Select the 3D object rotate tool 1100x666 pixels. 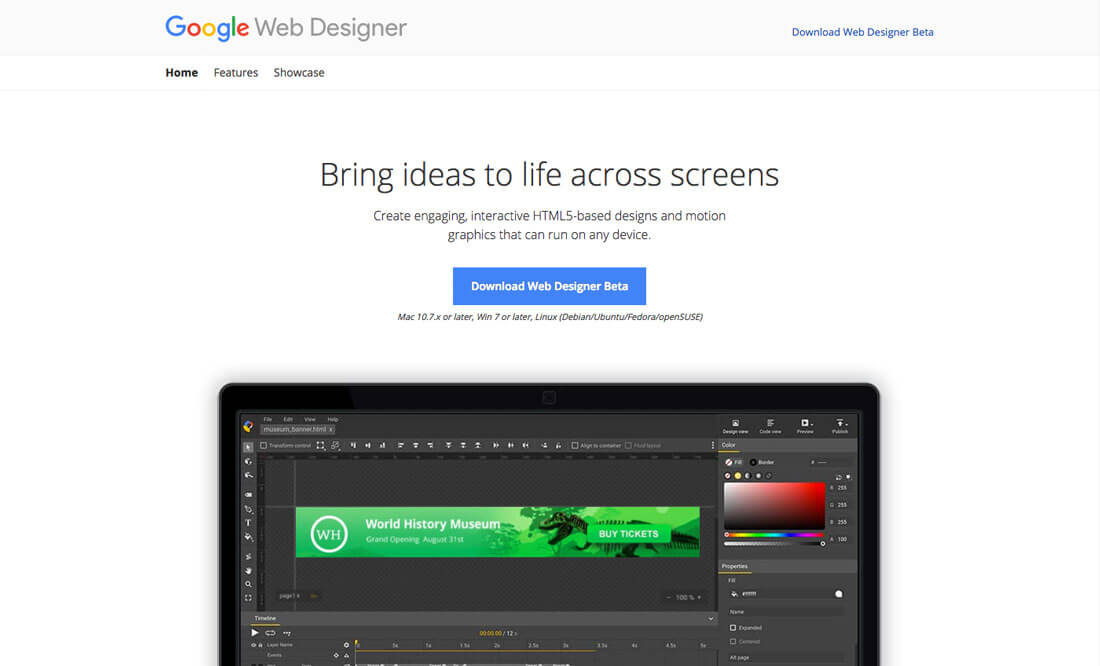pos(248,461)
